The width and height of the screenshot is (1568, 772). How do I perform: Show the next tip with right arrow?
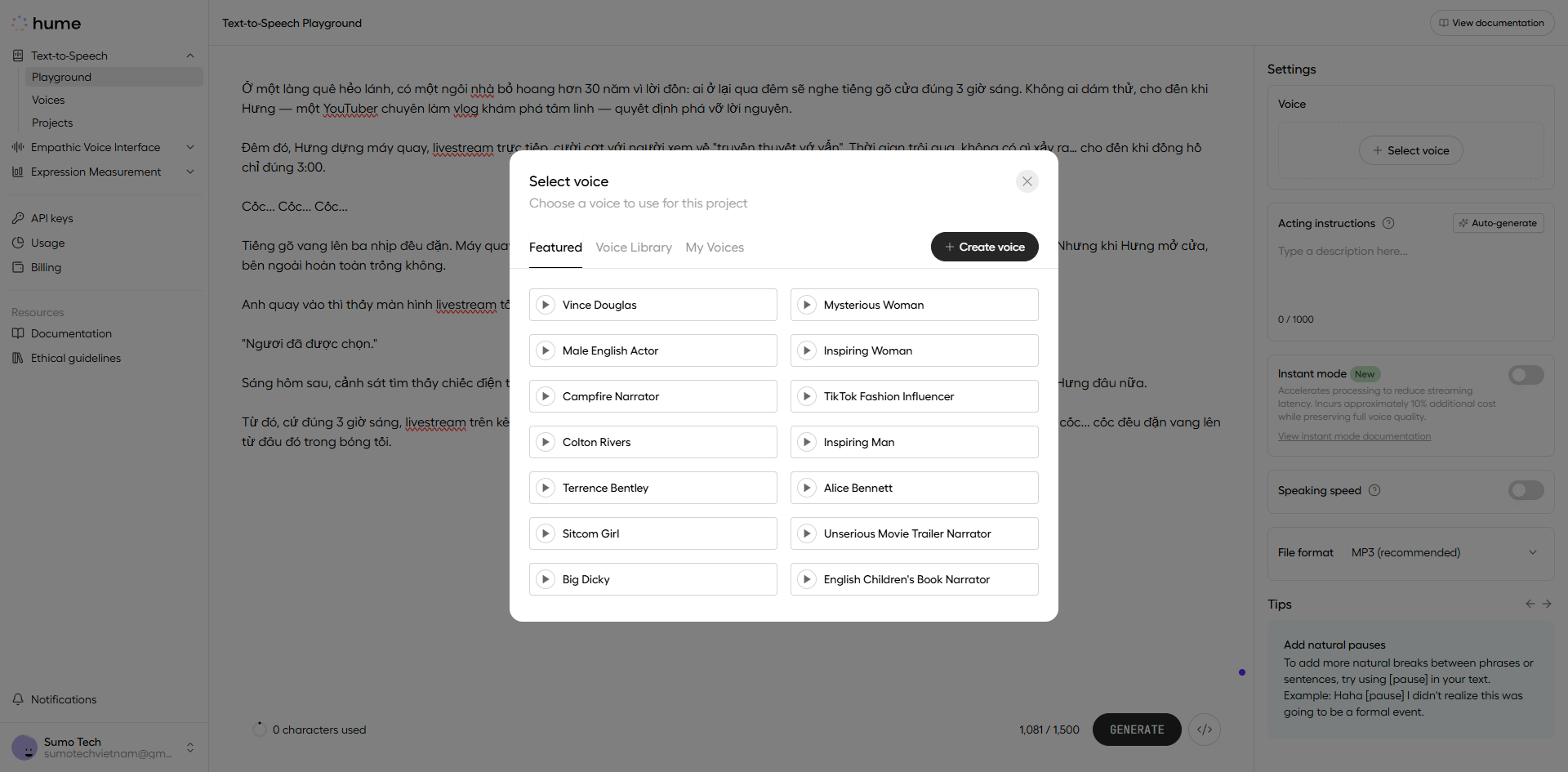[1547, 604]
